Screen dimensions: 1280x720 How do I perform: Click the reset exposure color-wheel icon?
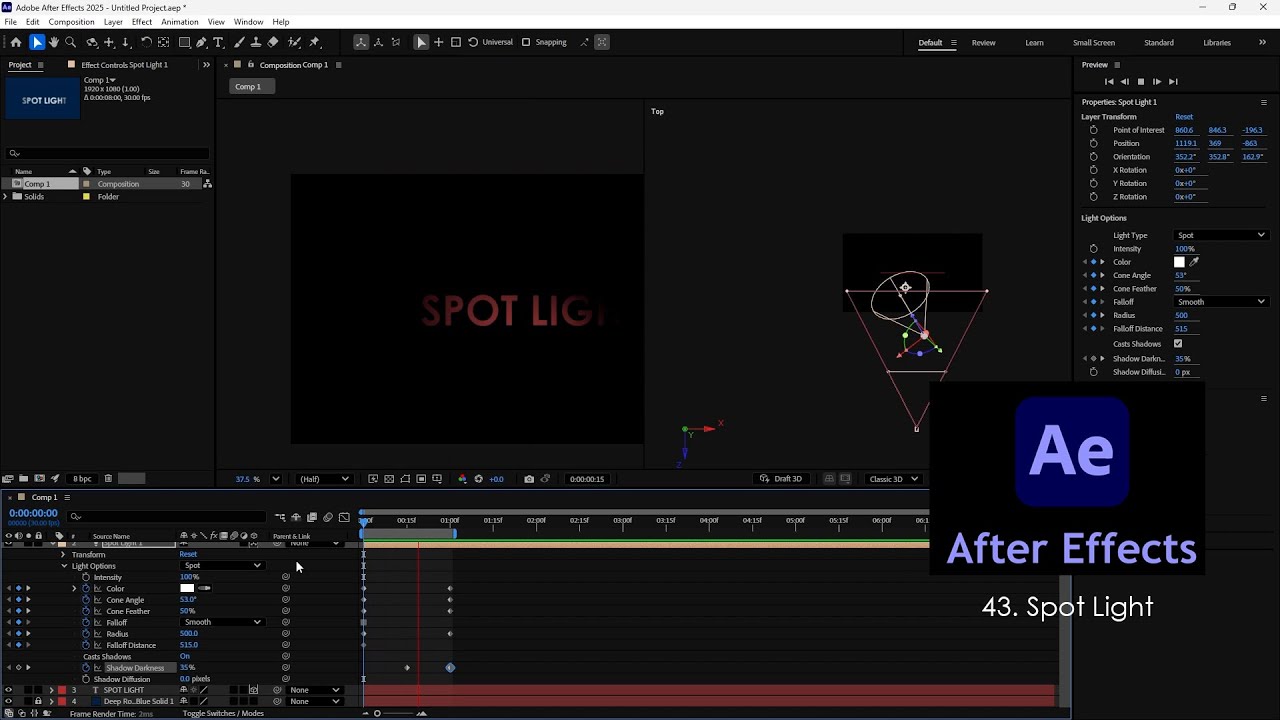pyautogui.click(x=478, y=479)
